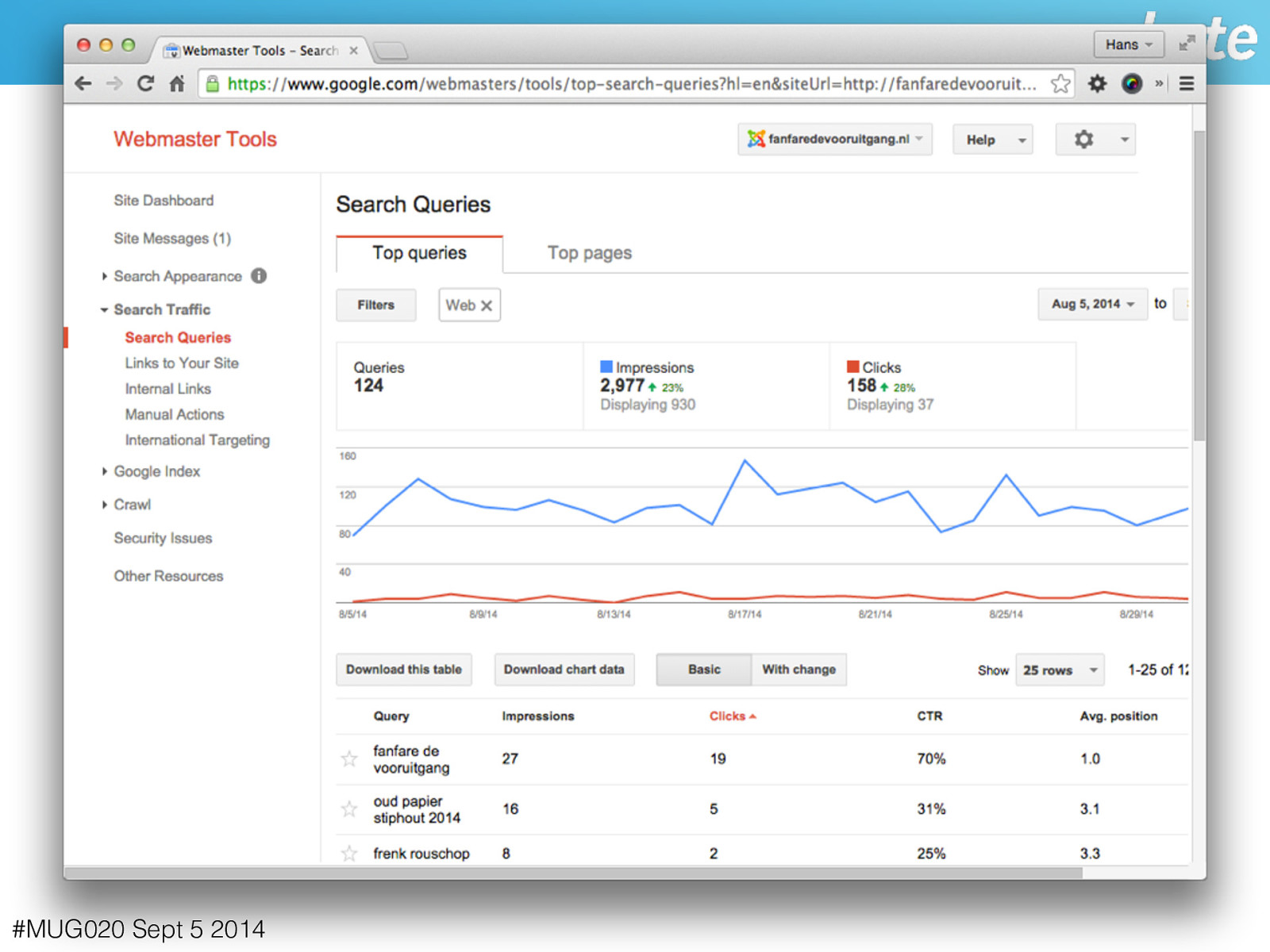Sort the table by Query column
Screen dimensions: 1270x952
pos(391,716)
